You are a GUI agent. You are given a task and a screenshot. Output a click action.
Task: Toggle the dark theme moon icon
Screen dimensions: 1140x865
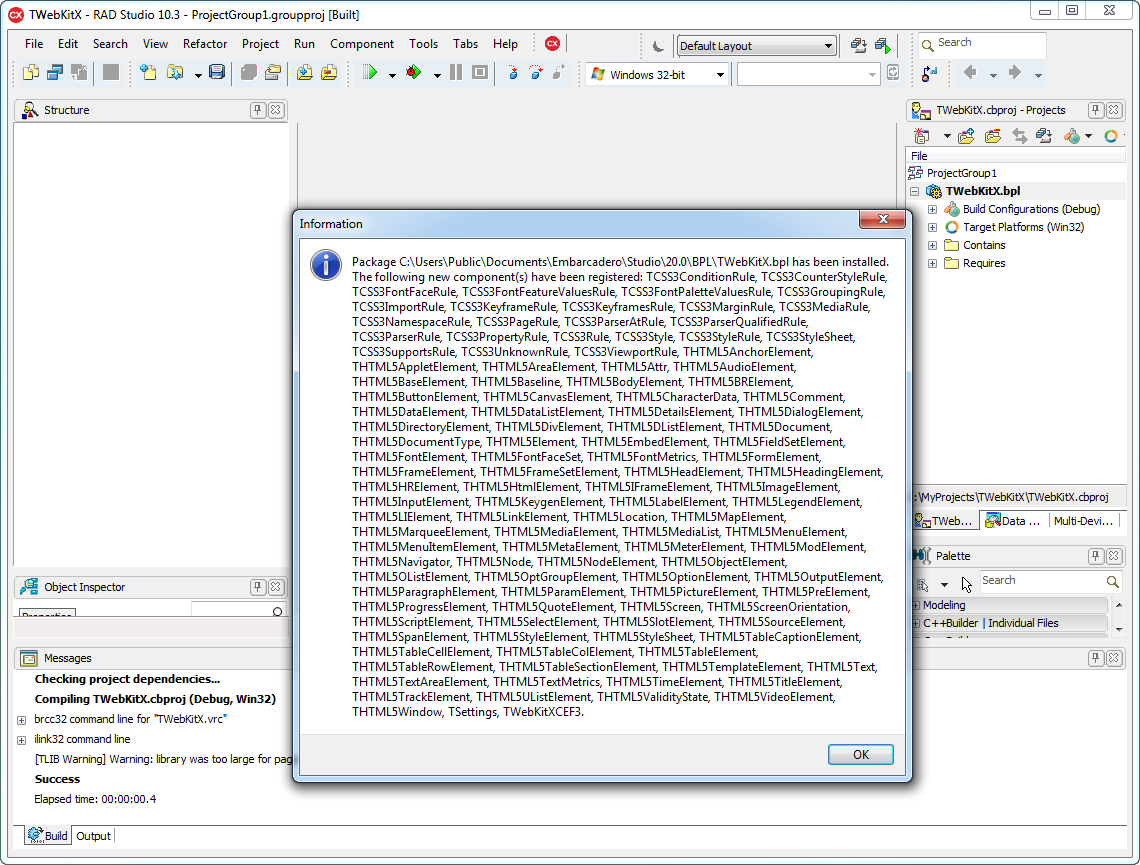(659, 46)
